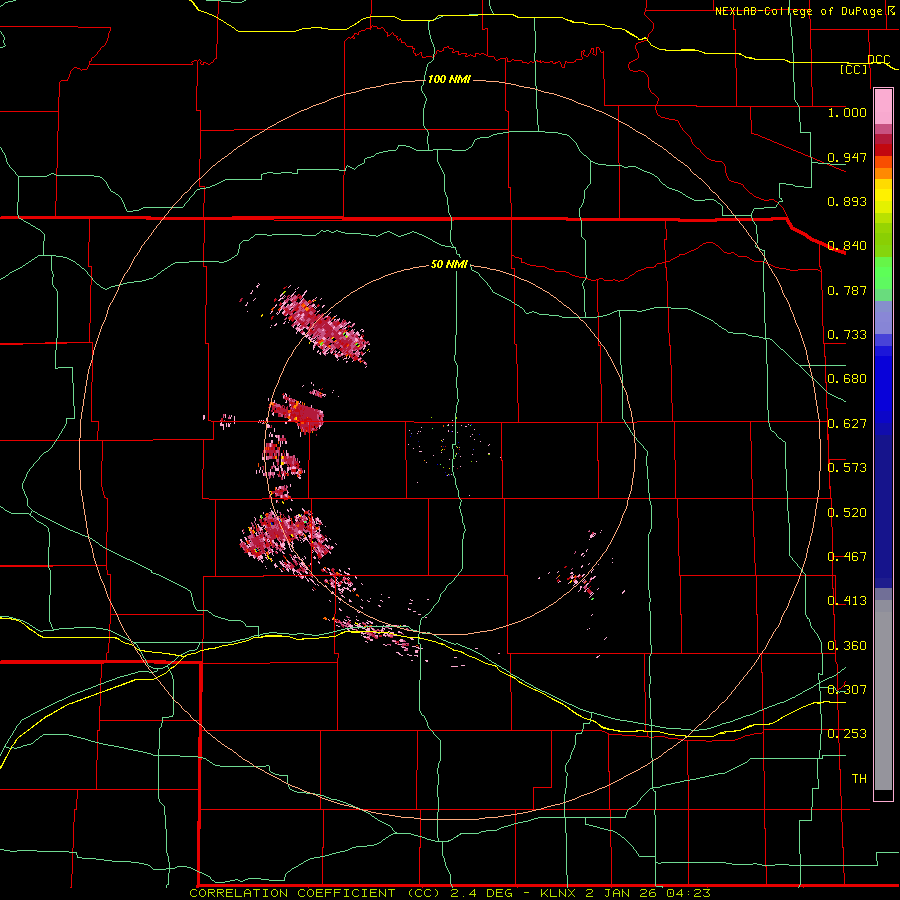Viewport: 900px width, 900px height.
Task: Select the 0.947 scale value
Action: 847,157
